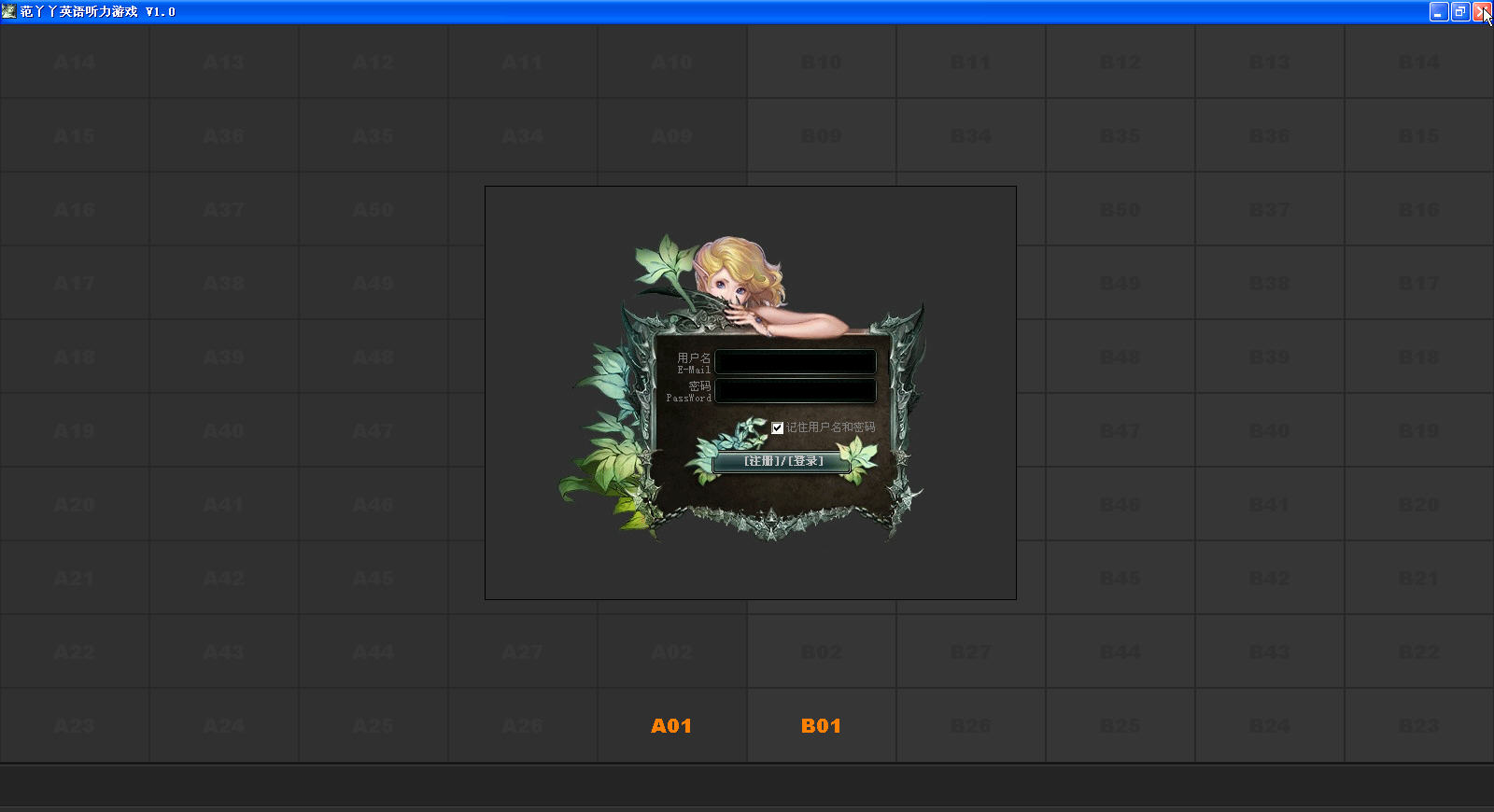Click the dimmed B11 grid cell
Screen dimensions: 1494x812
971,62
